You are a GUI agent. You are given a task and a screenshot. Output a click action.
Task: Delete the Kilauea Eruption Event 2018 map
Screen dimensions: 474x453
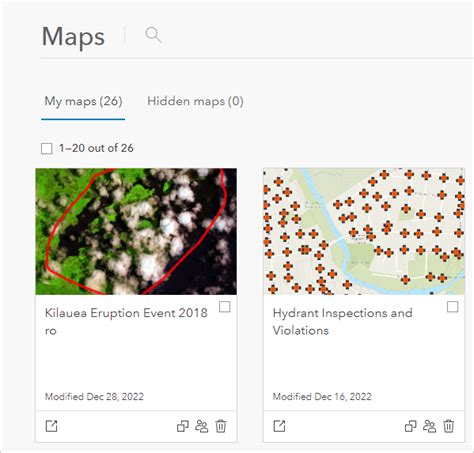point(221,426)
